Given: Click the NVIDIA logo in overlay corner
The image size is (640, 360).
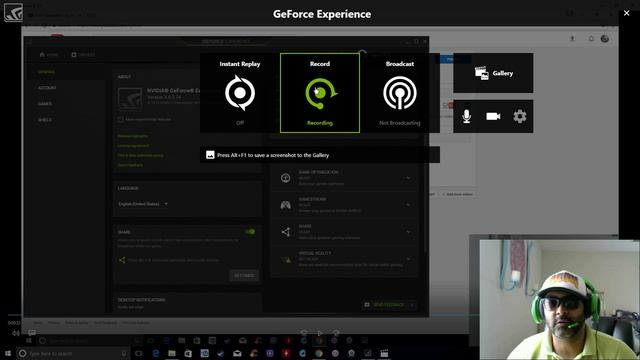Looking at the screenshot, I should coord(13,12).
